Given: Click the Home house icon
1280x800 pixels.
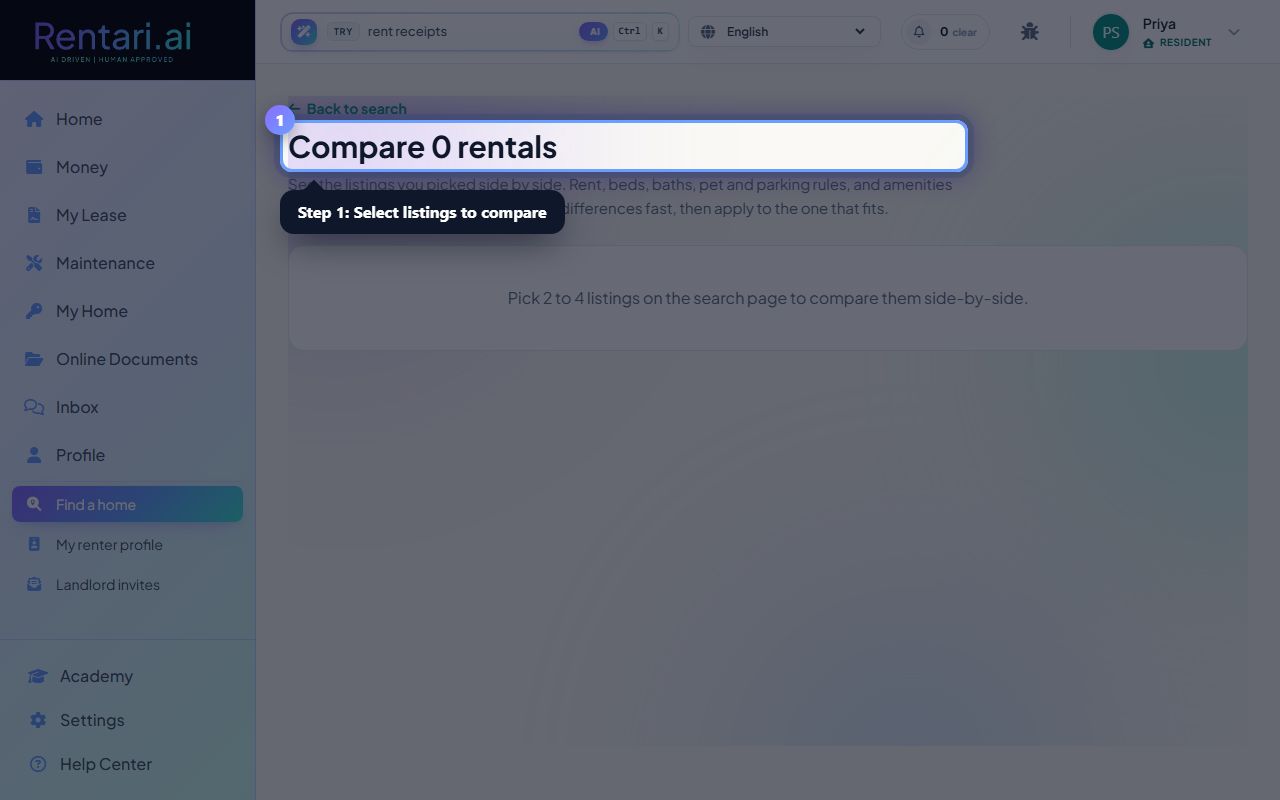Looking at the screenshot, I should [x=34, y=119].
